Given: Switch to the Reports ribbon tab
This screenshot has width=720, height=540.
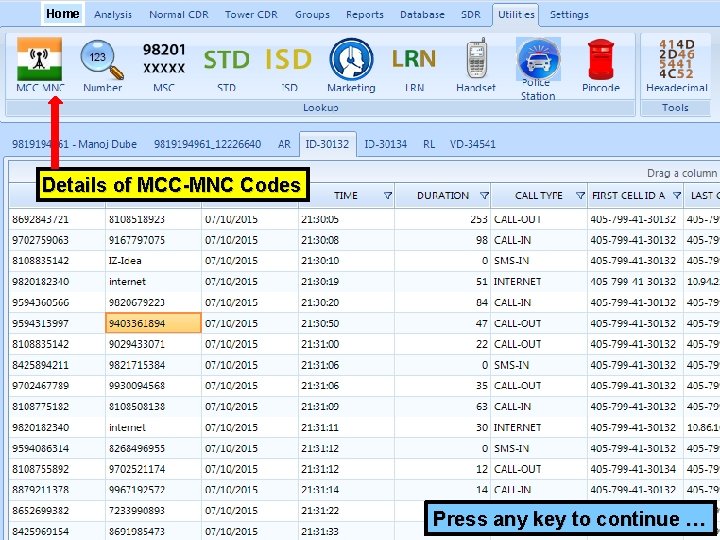Looking at the screenshot, I should [x=365, y=15].
